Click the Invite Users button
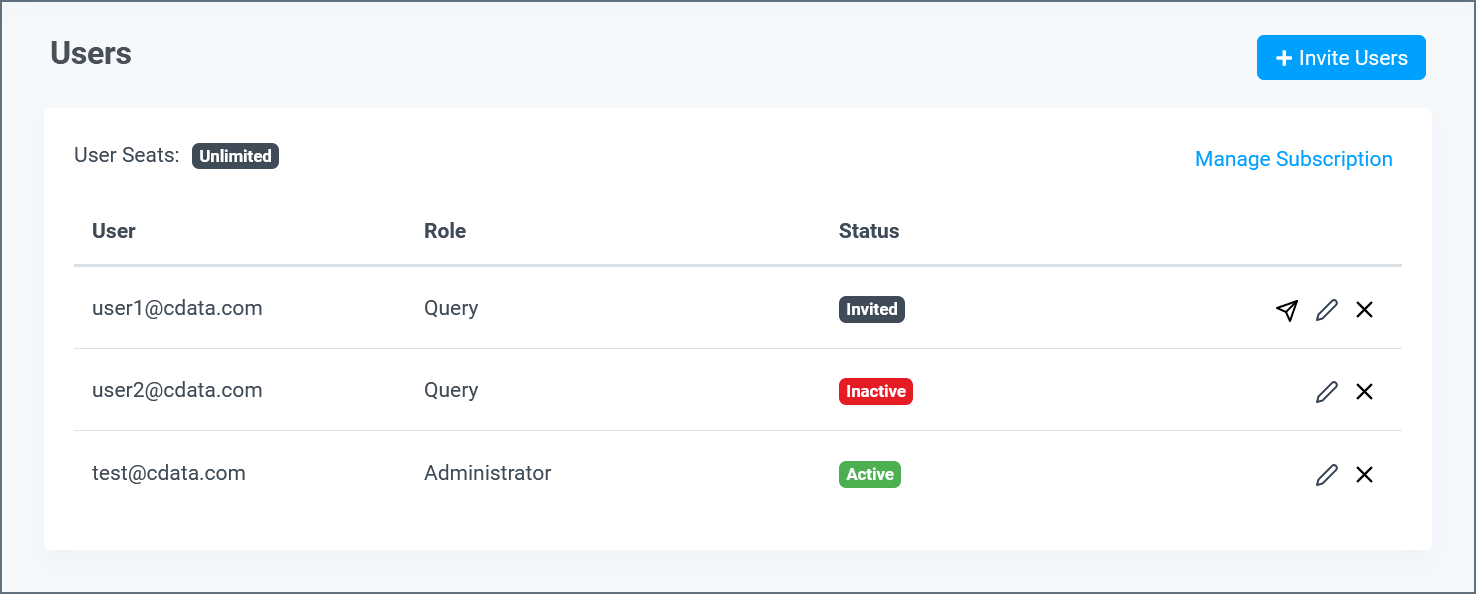 (1341, 57)
